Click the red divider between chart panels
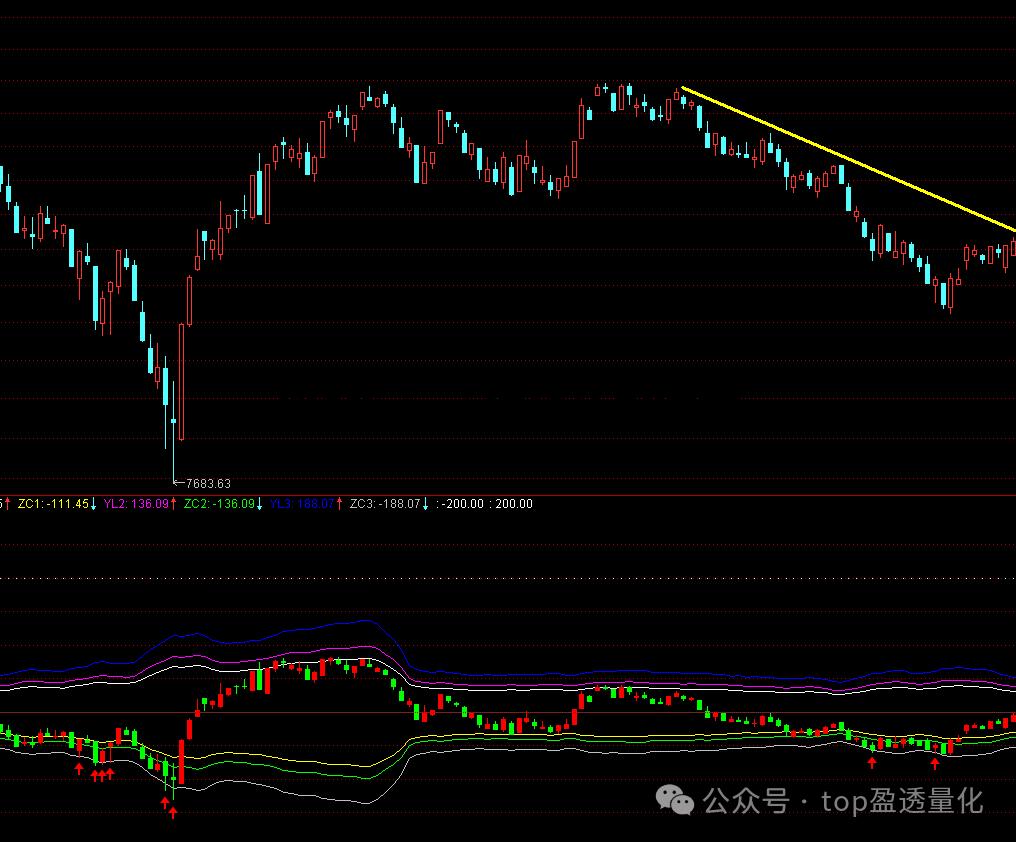 point(600,495)
